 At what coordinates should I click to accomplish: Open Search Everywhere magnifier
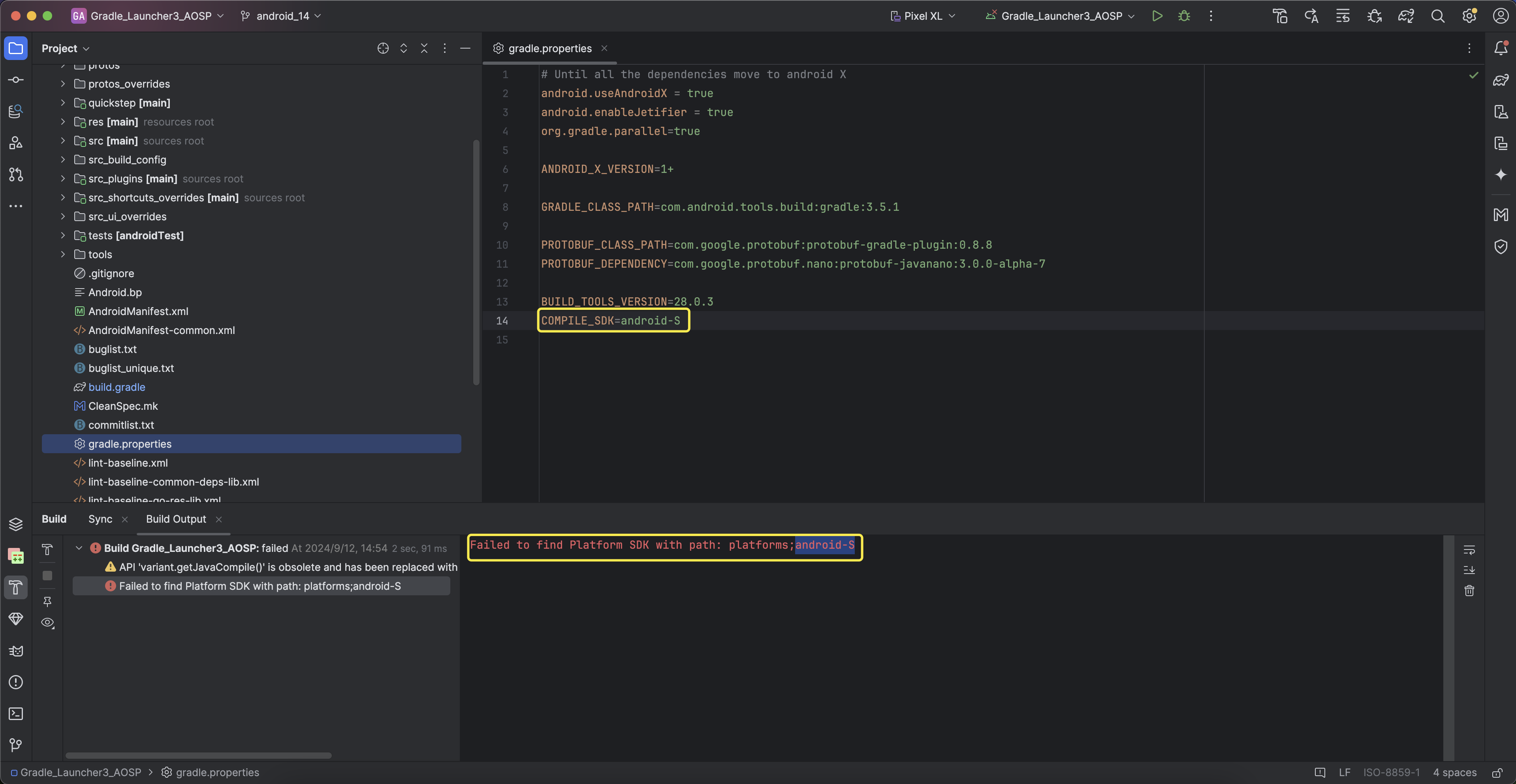coord(1438,16)
